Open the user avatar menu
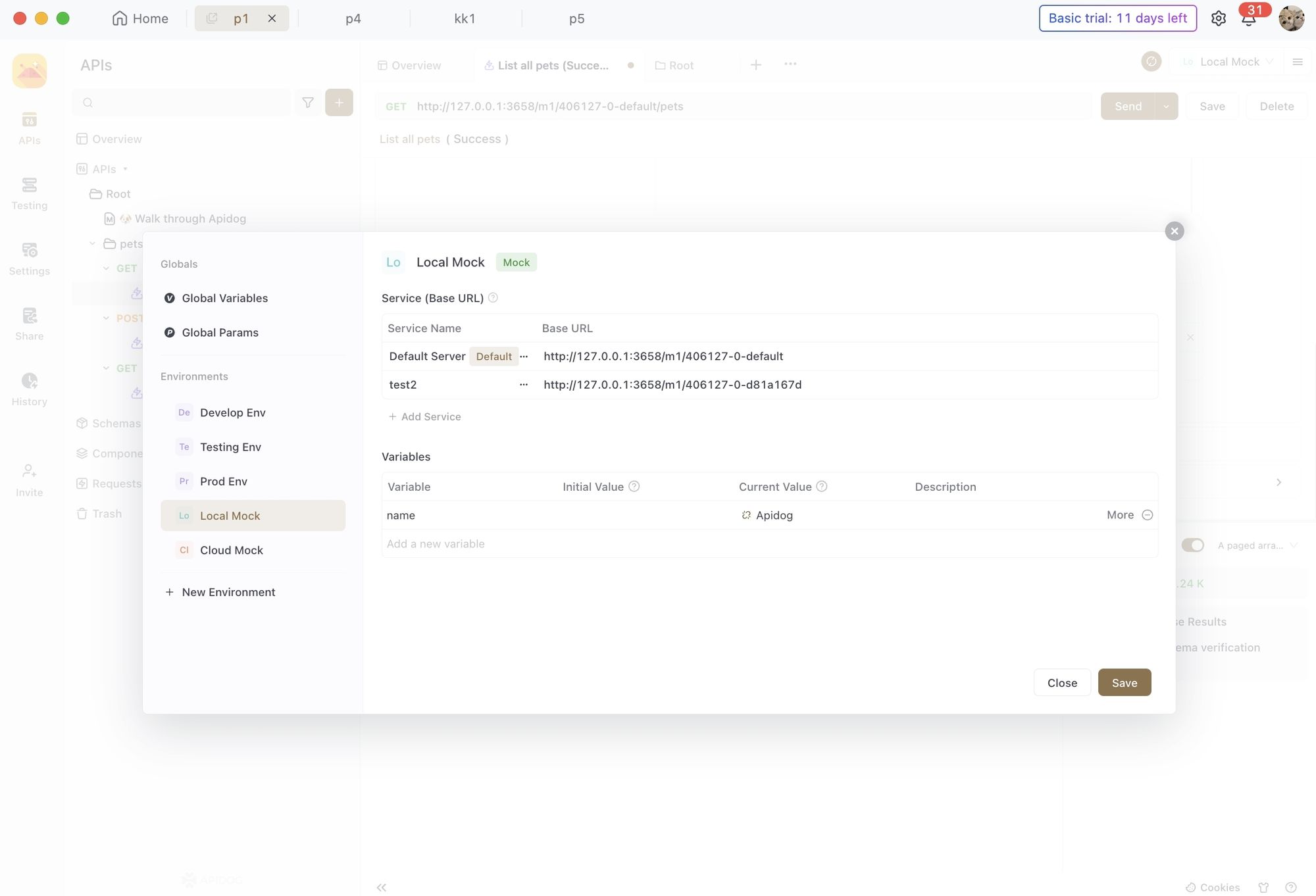1316x896 pixels. (x=1291, y=18)
